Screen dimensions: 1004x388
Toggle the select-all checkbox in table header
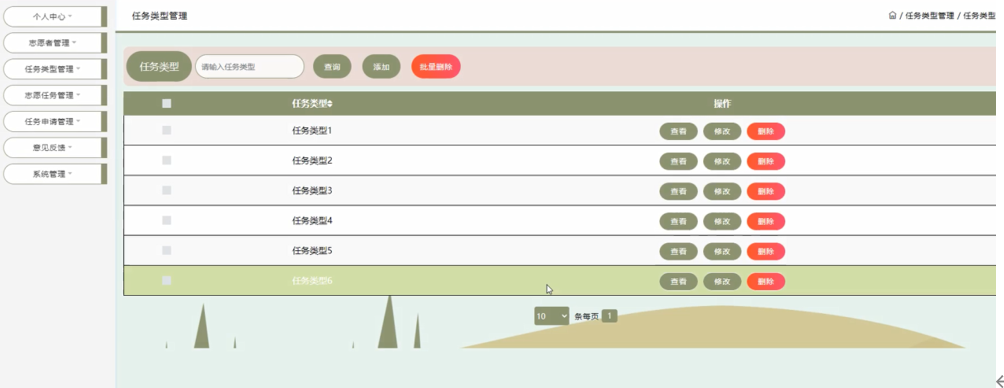pyautogui.click(x=166, y=103)
